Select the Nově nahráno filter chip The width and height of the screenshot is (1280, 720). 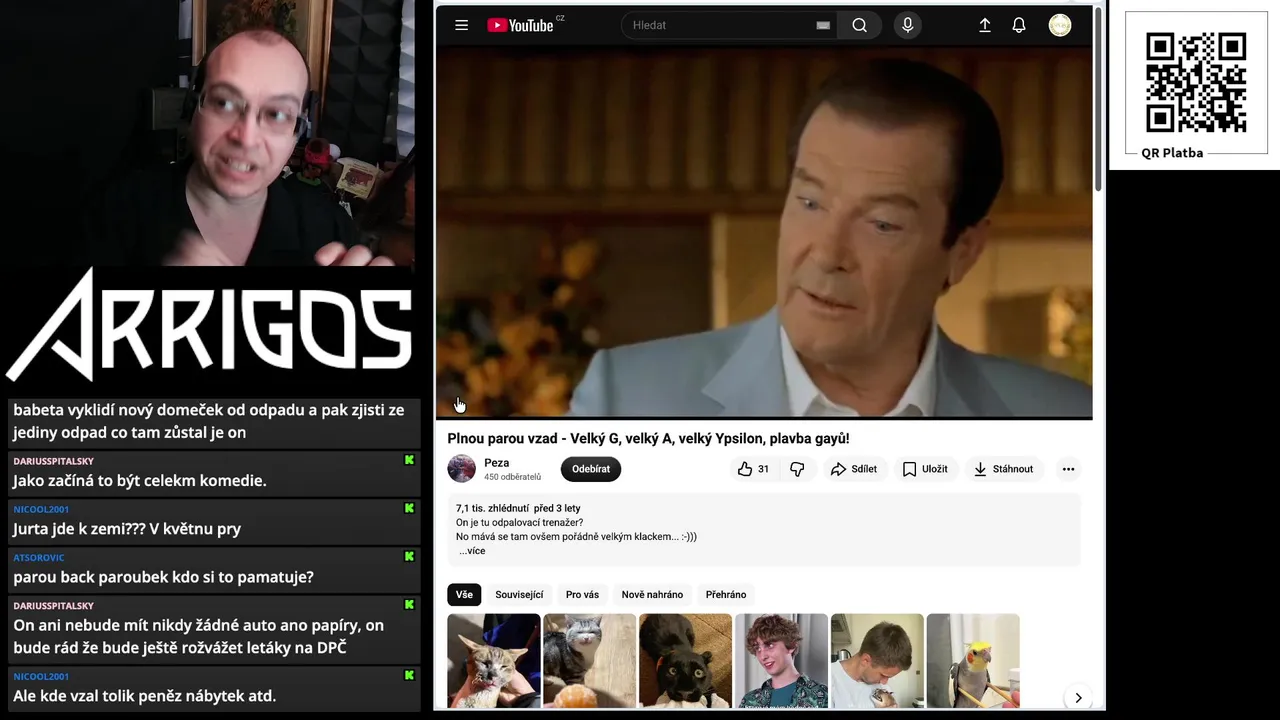(652, 595)
